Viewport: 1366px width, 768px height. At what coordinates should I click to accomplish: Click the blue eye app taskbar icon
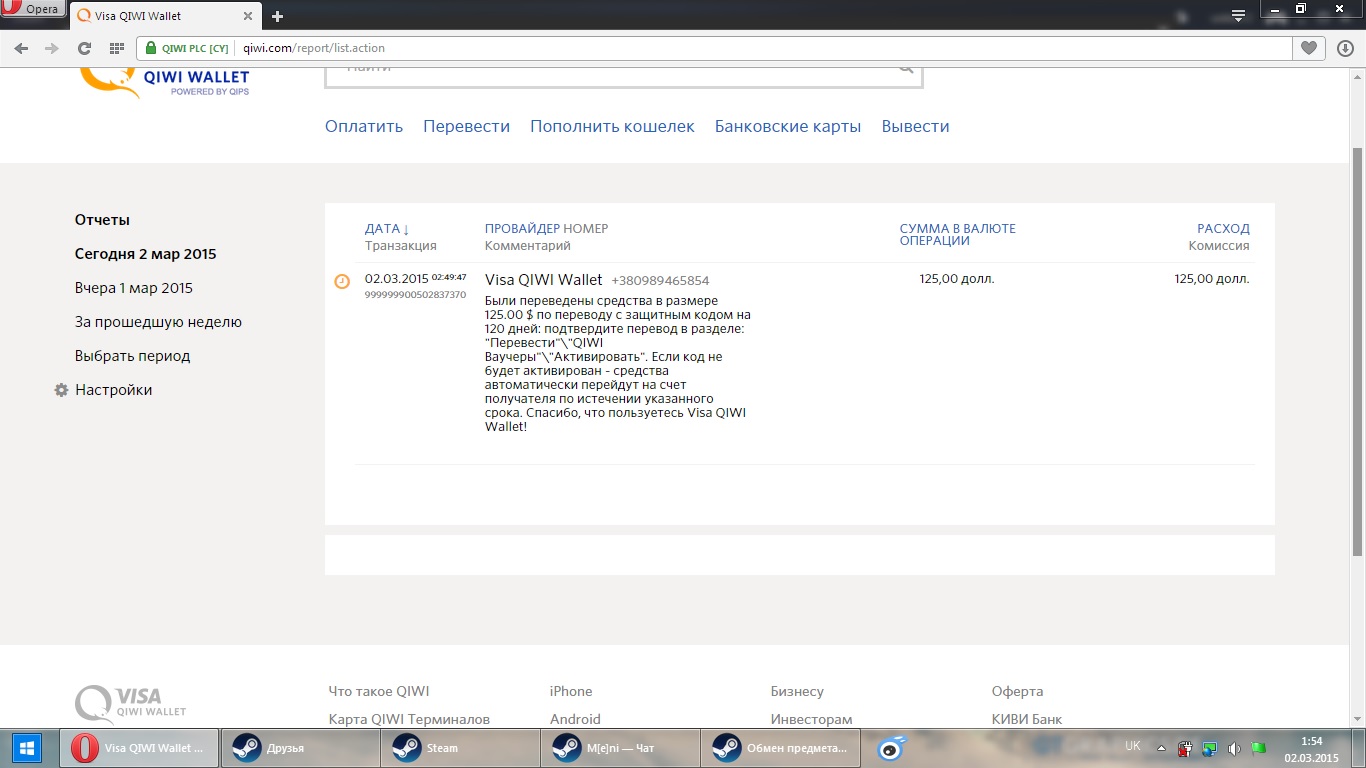[891, 748]
